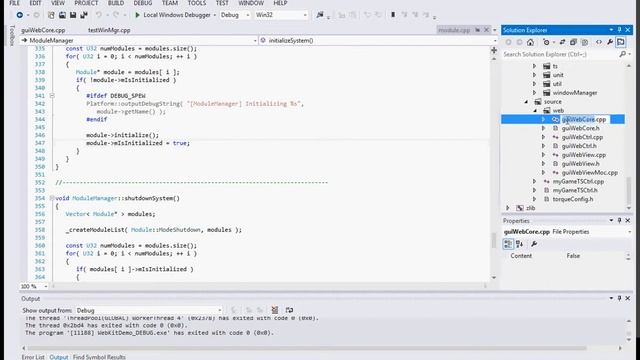This screenshot has height=360, width=640.
Task: Open the VIEW menu
Action: 58,3
